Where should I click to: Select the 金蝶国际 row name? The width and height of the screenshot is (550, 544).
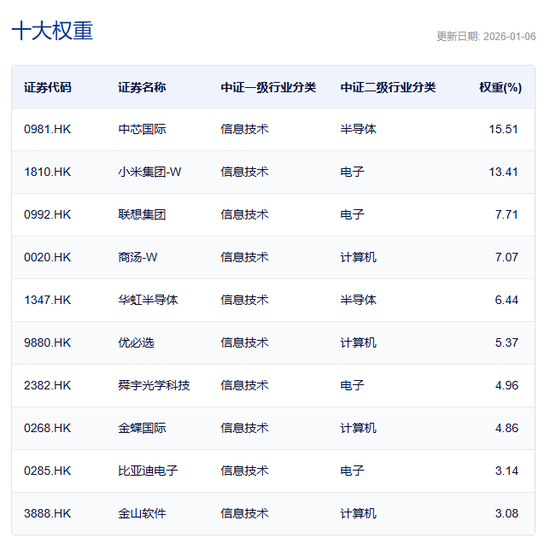coord(142,428)
